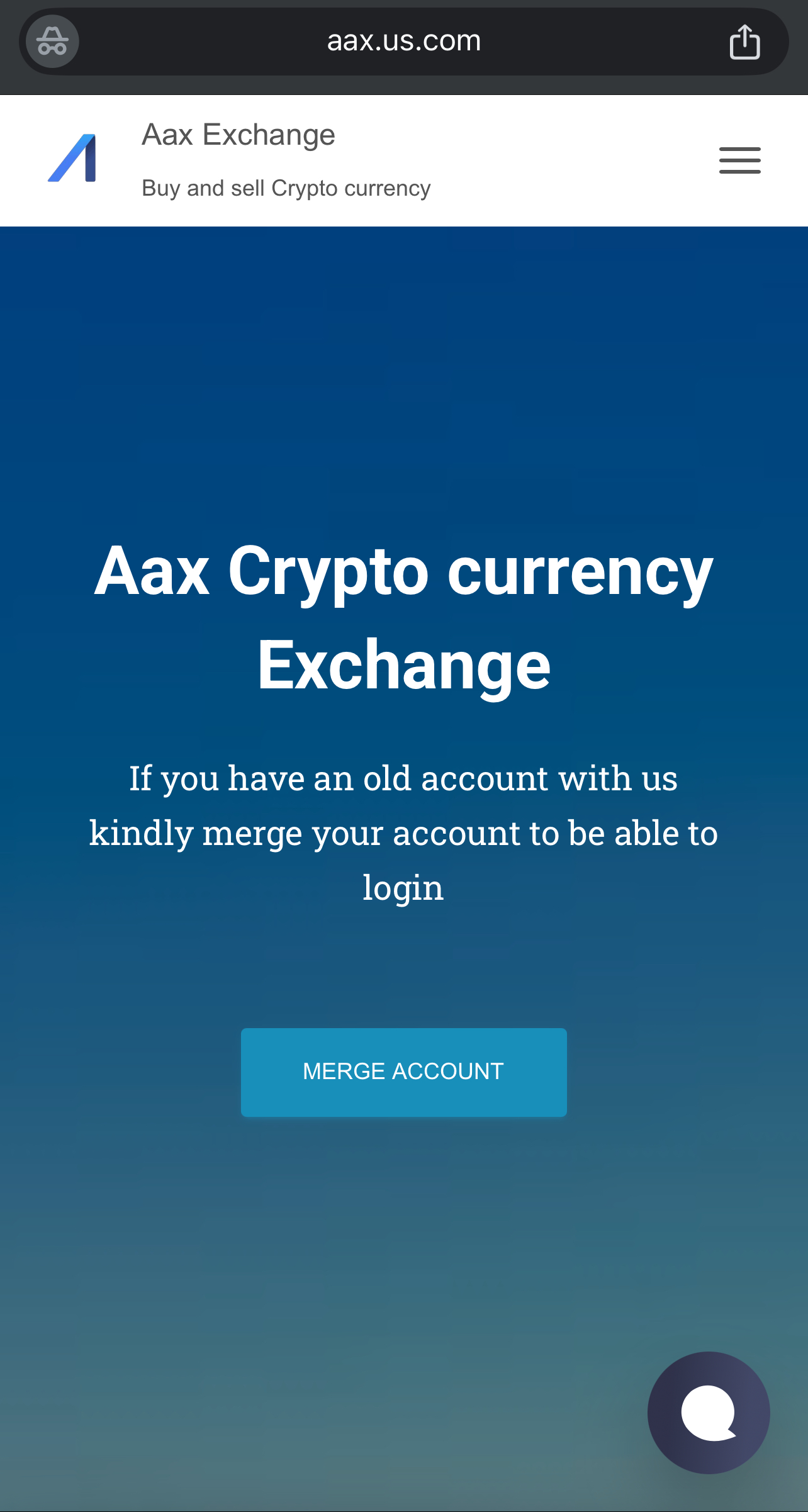Tap the white speech bubble glyph
This screenshot has height=1512, width=808.
pyautogui.click(x=709, y=1413)
